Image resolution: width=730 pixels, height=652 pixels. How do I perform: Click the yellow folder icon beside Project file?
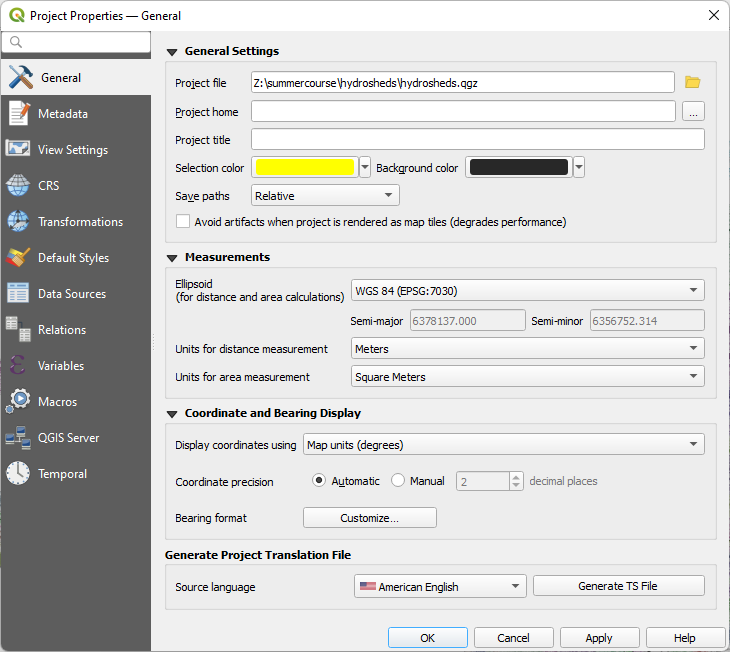[x=693, y=82]
